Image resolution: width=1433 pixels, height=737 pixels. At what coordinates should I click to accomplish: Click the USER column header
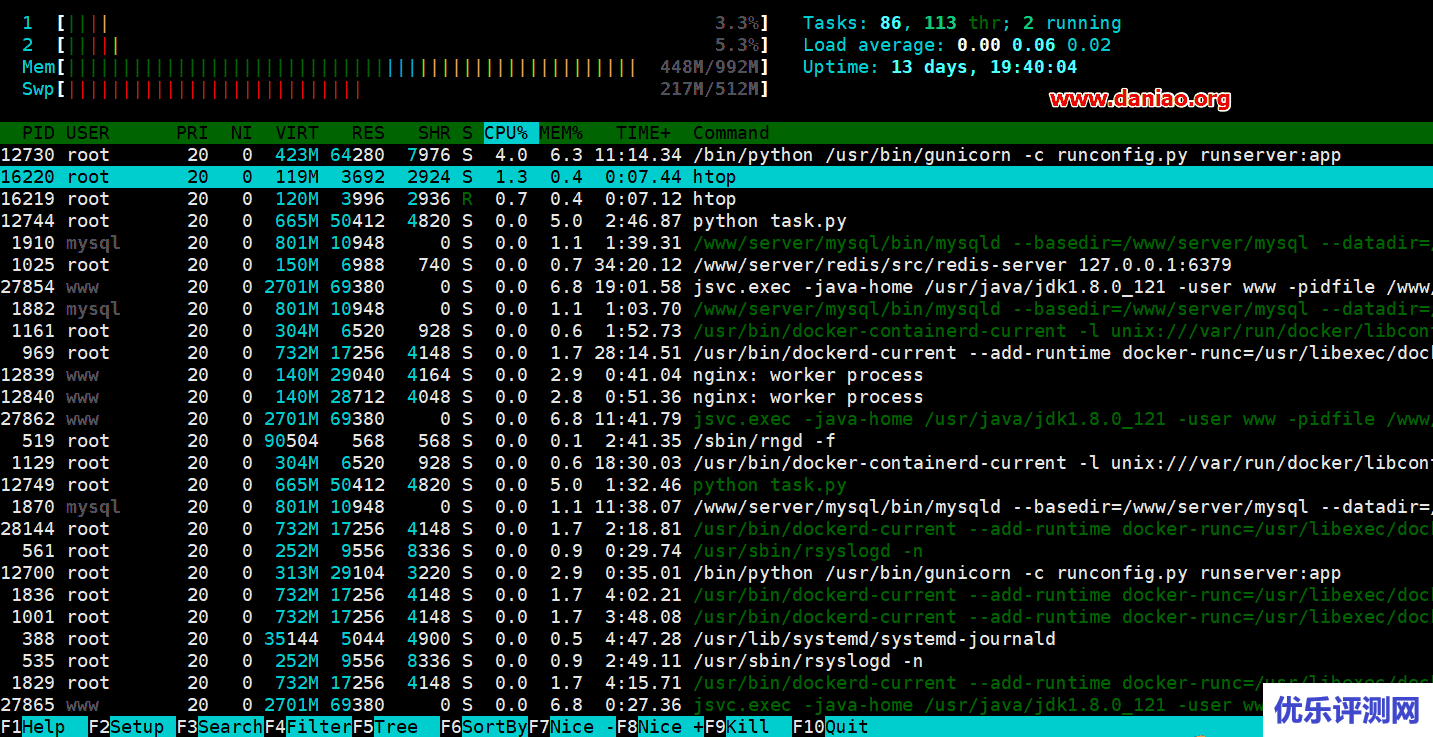tap(88, 133)
